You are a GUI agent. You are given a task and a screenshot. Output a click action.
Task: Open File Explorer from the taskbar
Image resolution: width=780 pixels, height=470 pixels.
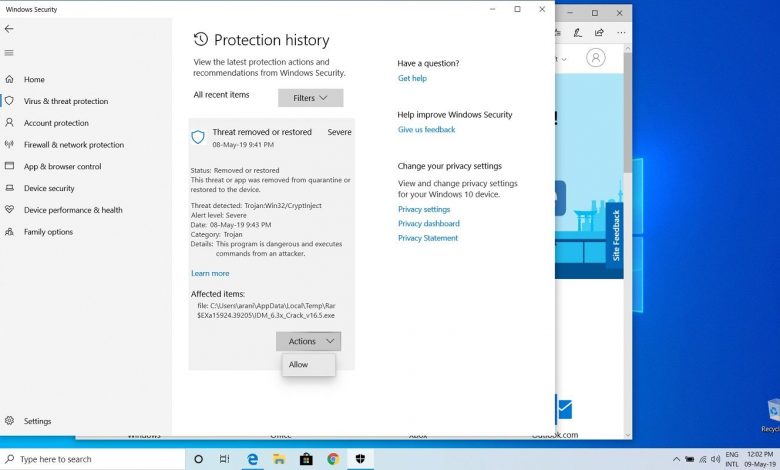point(279,459)
